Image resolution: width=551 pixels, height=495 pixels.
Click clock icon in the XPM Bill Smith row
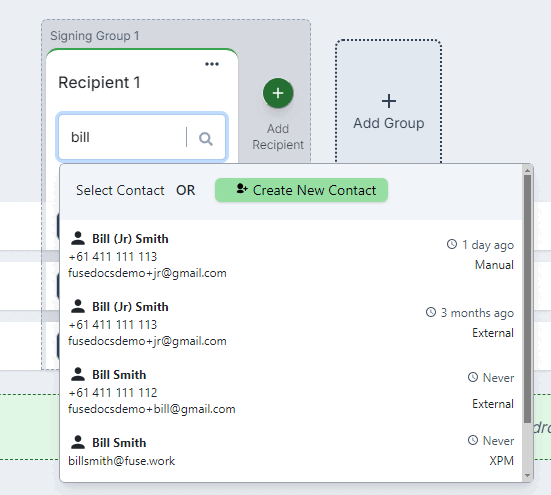(473, 440)
